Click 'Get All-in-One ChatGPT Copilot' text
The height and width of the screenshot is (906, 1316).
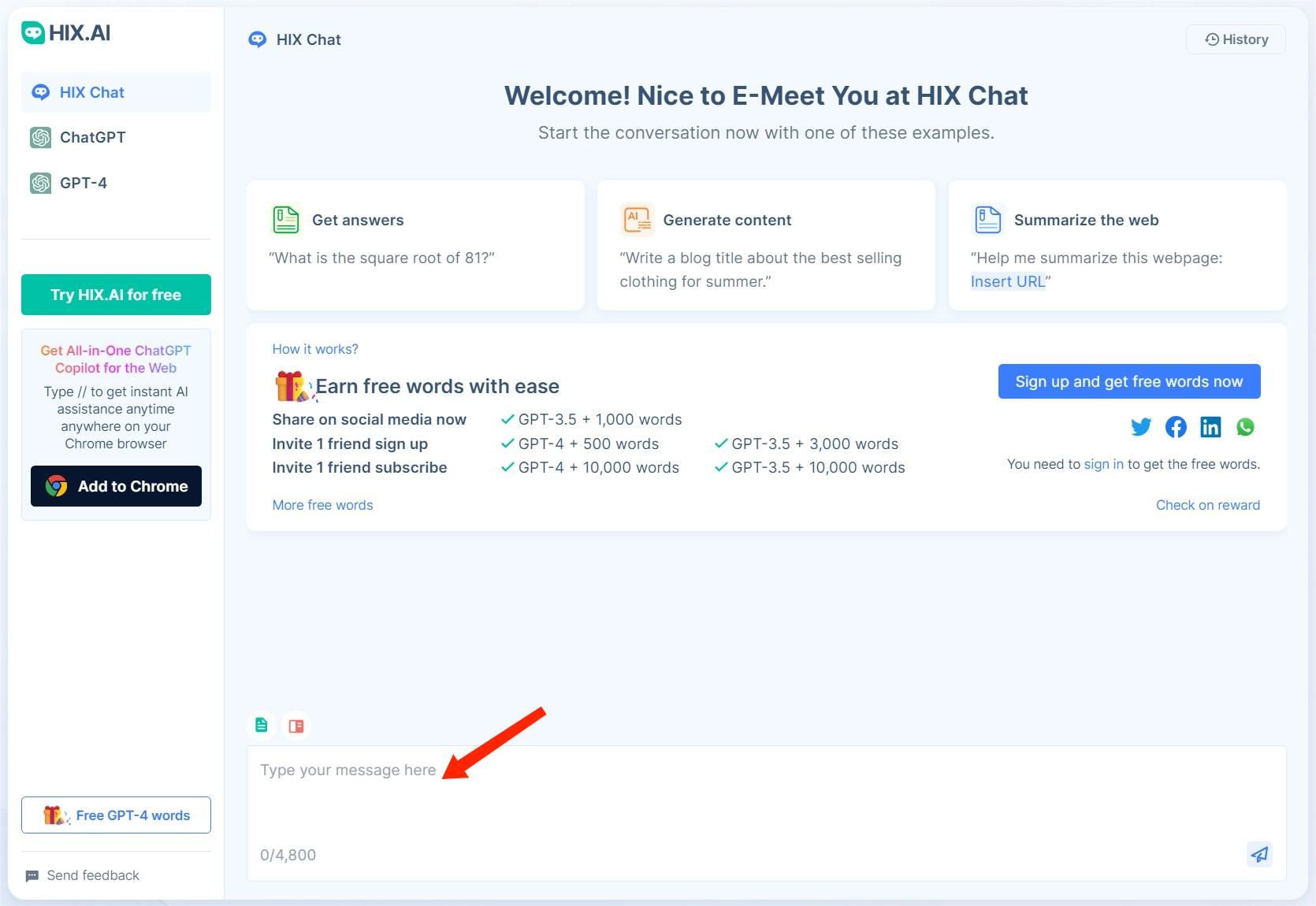pos(116,359)
